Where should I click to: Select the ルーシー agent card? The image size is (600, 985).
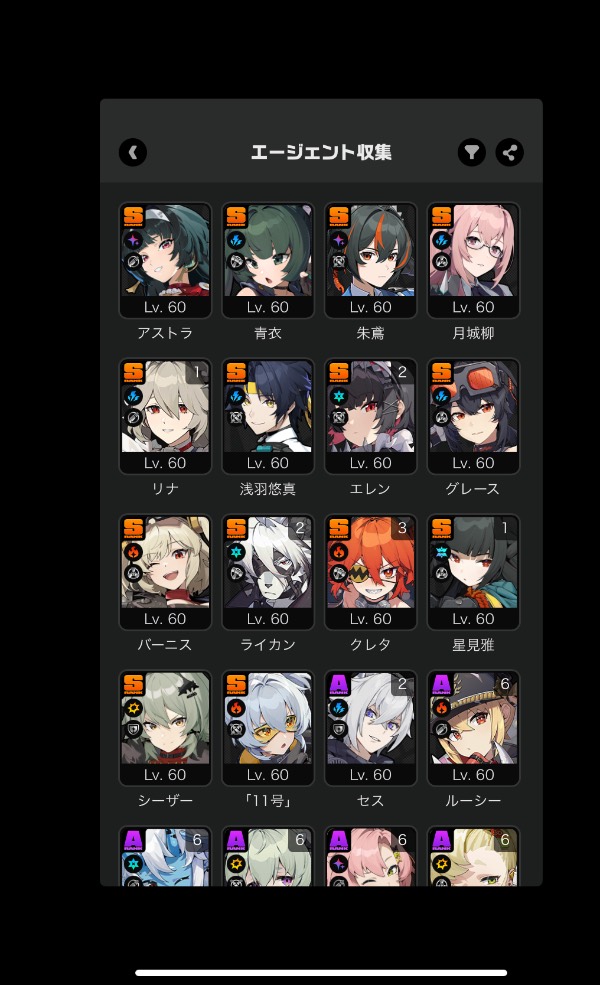[473, 727]
